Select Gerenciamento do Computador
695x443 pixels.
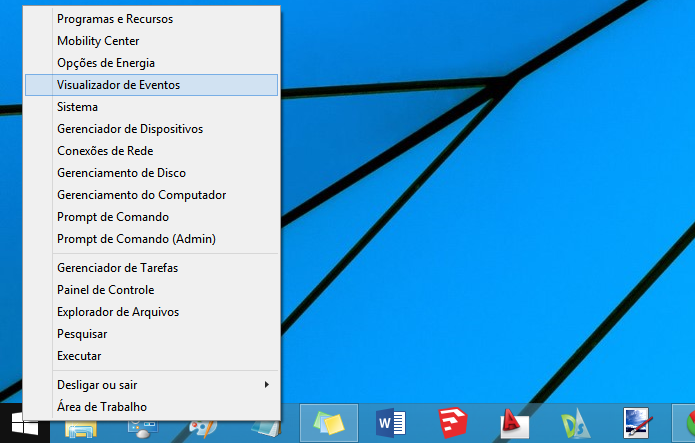152,195
